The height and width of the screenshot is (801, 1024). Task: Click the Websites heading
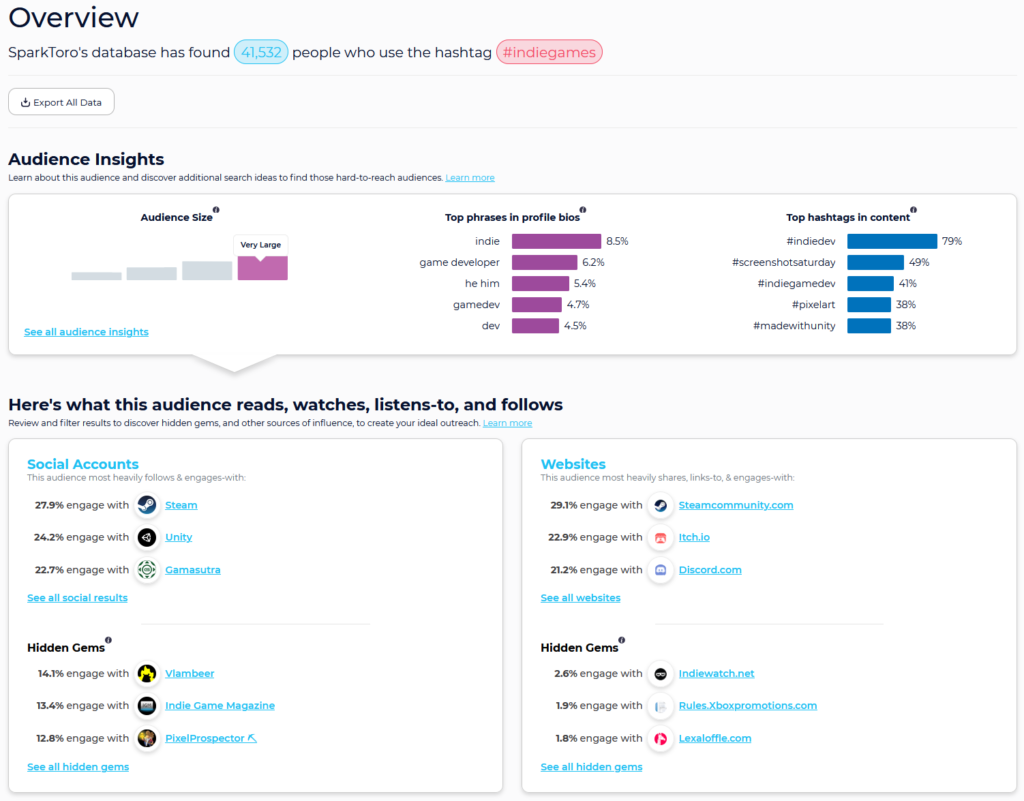click(x=573, y=464)
